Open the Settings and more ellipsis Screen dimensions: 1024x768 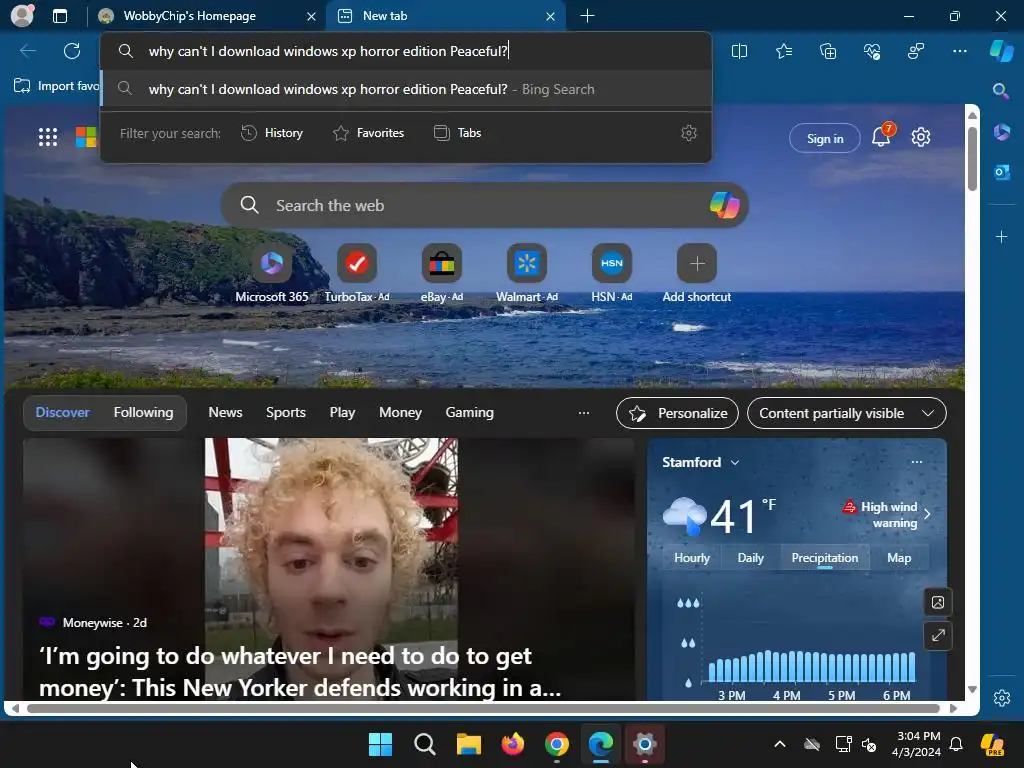[959, 51]
